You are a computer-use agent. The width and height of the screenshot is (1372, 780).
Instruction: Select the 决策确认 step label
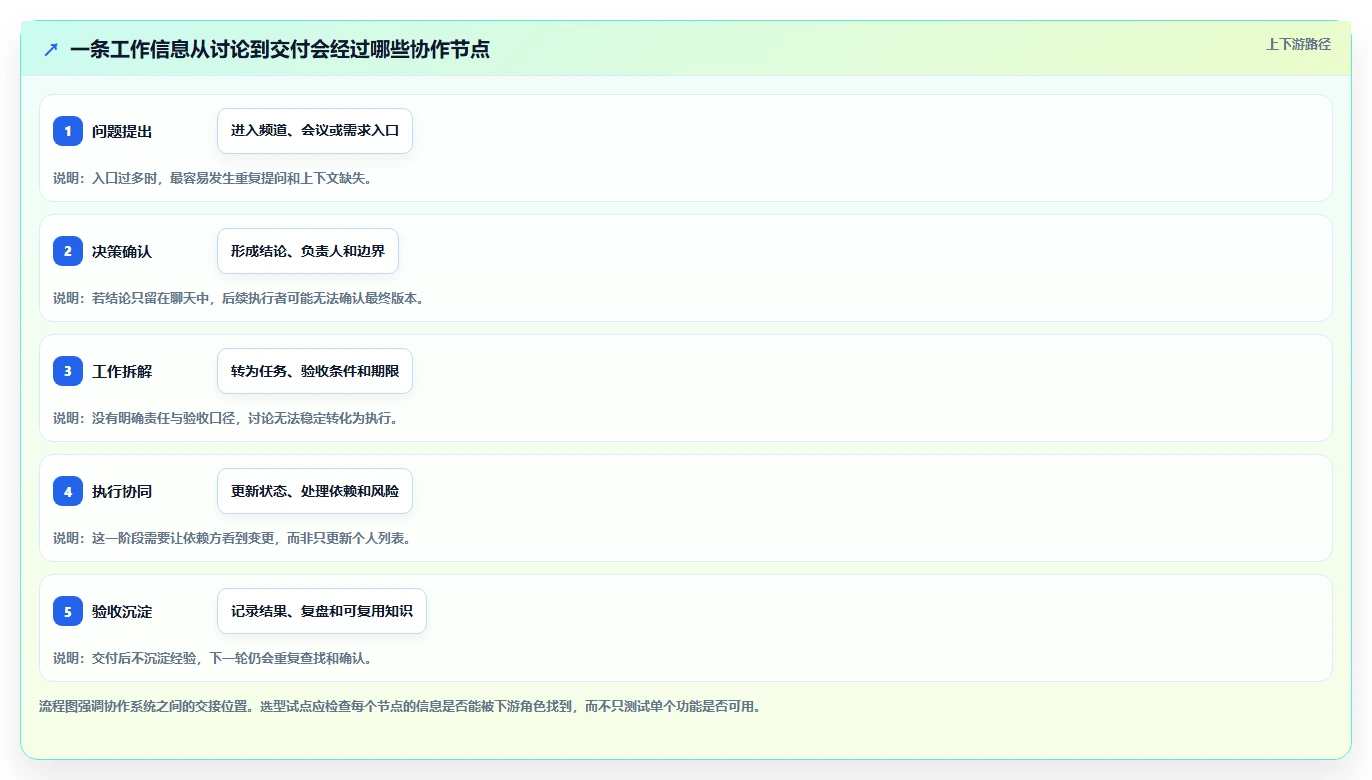122,251
